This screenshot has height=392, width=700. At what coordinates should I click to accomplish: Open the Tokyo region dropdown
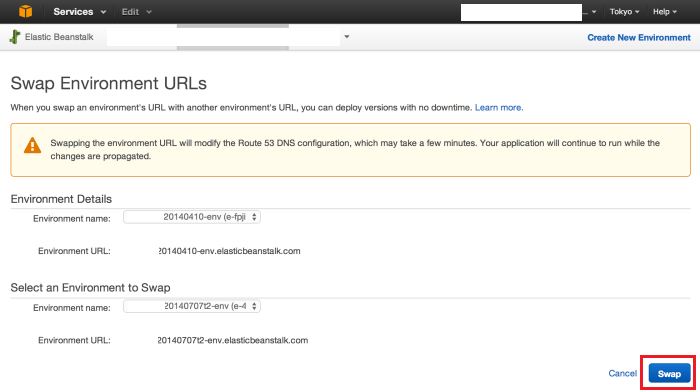pos(624,12)
